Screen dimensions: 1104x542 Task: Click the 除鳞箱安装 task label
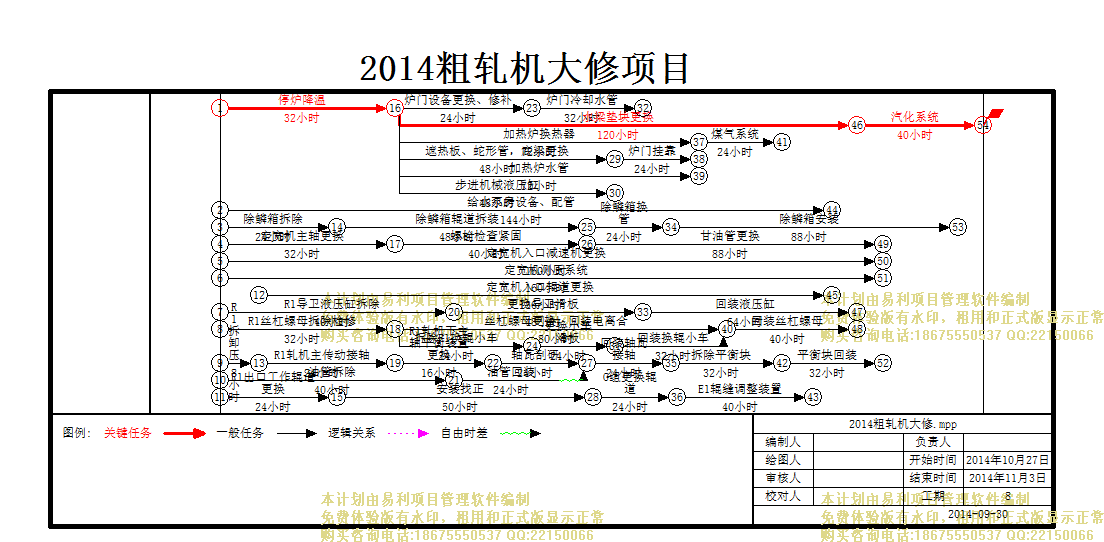tap(809, 218)
